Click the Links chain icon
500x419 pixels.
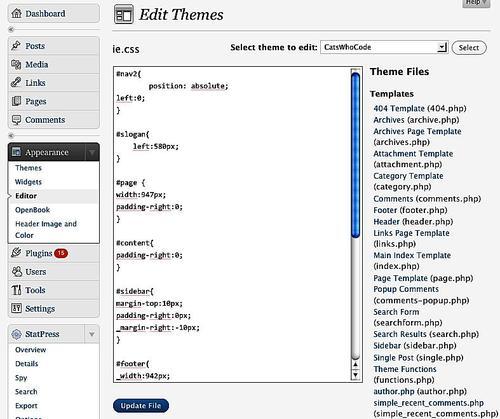point(16,82)
